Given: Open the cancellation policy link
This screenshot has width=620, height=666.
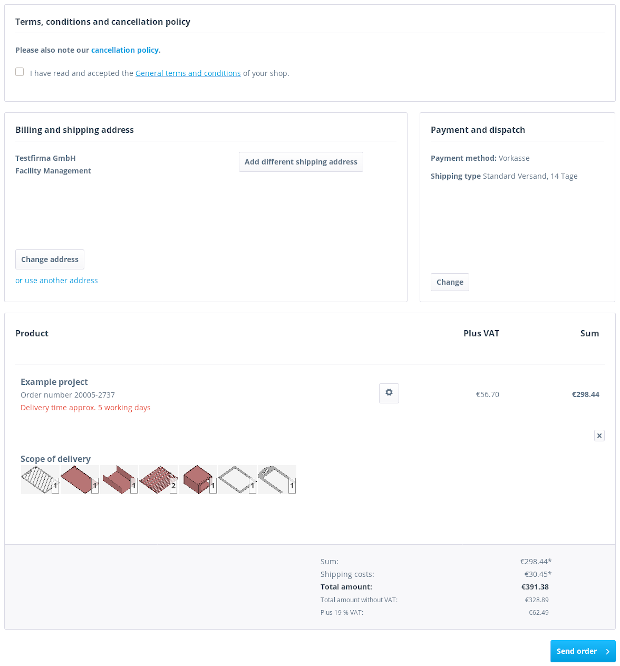Looking at the screenshot, I should (x=126, y=50).
